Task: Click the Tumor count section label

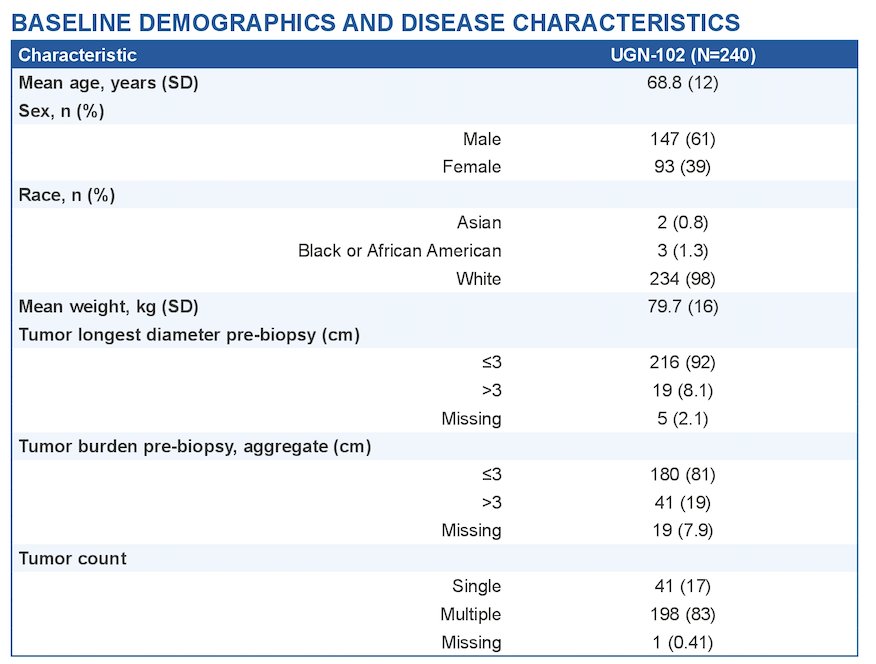Action: [x=73, y=558]
